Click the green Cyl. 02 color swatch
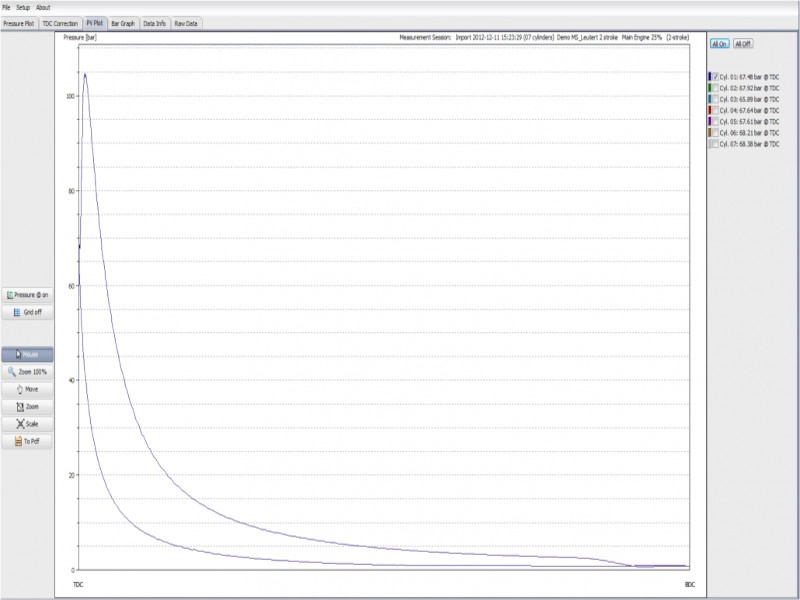 [710, 88]
